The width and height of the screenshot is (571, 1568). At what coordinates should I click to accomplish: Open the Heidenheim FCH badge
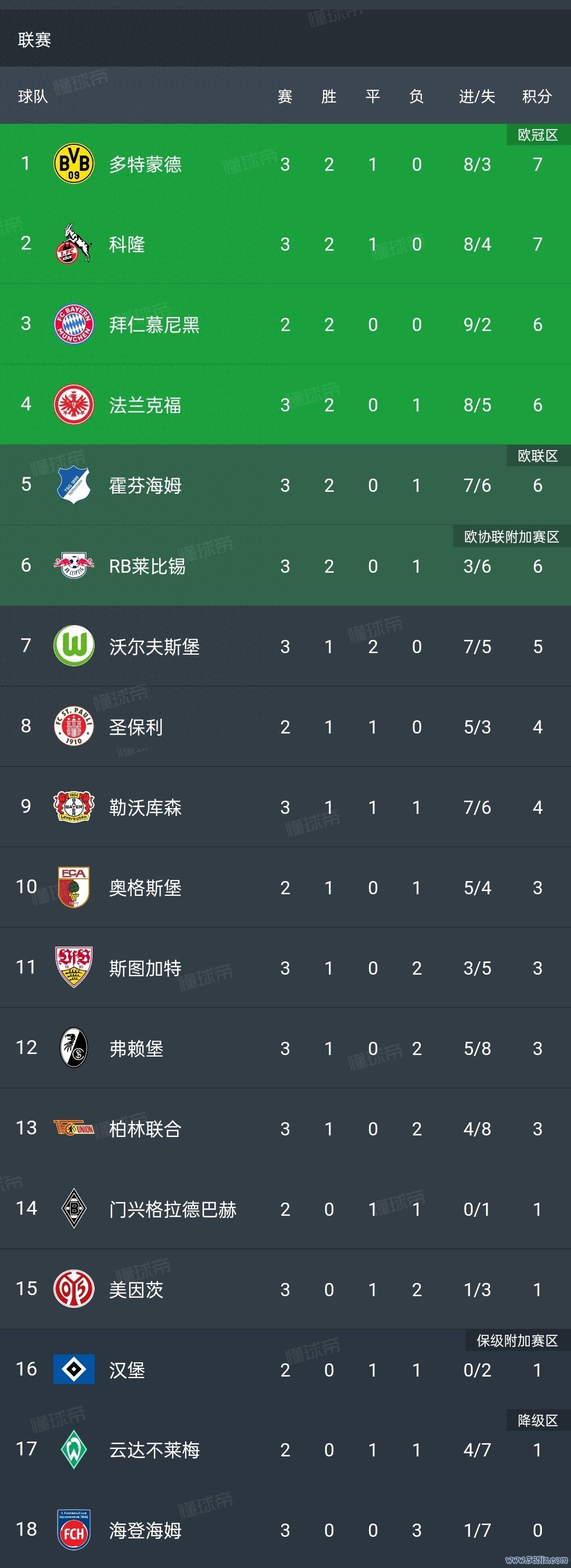click(73, 1529)
